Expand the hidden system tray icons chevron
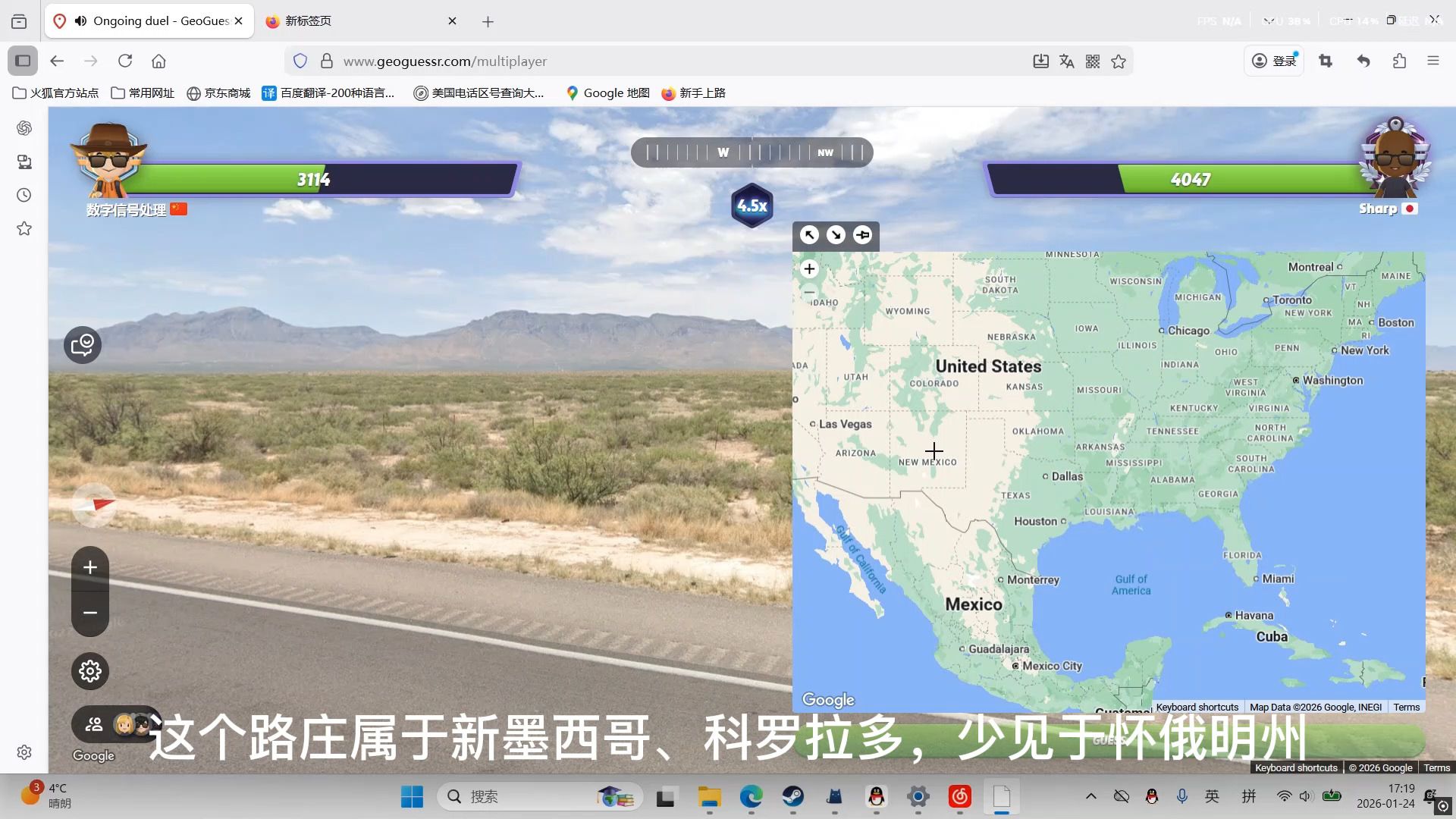 [x=1090, y=796]
